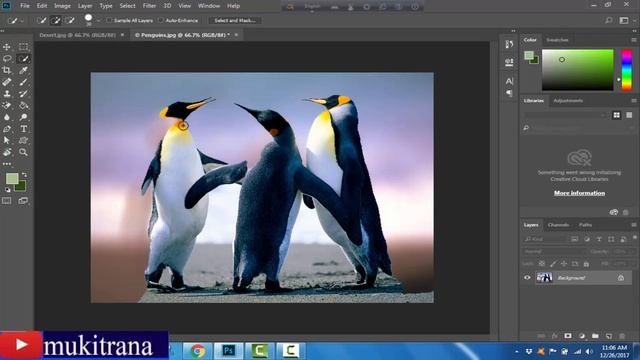The height and width of the screenshot is (360, 640).
Task: Choose Subtract from Selection mode in options bar
Action: click(x=70, y=20)
